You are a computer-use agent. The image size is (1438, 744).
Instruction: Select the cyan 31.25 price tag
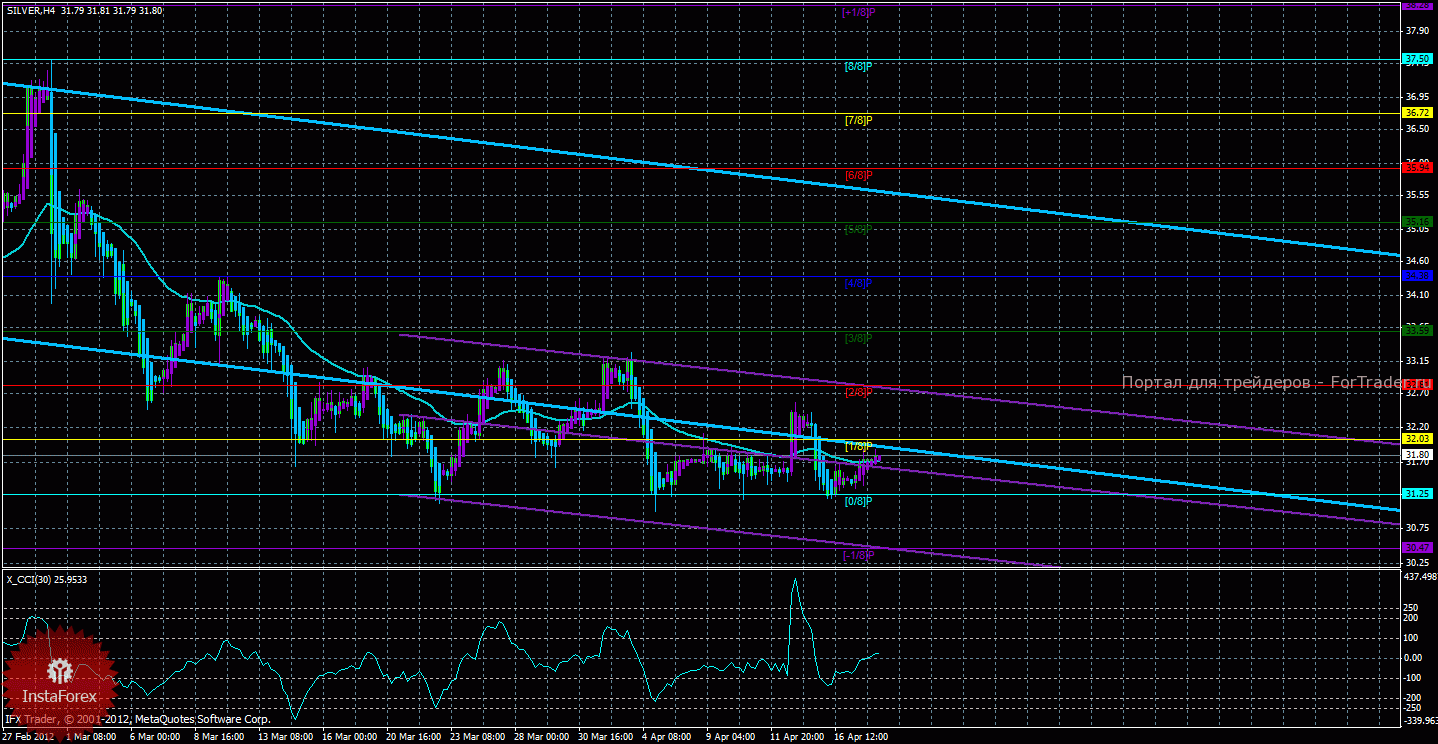1418,494
